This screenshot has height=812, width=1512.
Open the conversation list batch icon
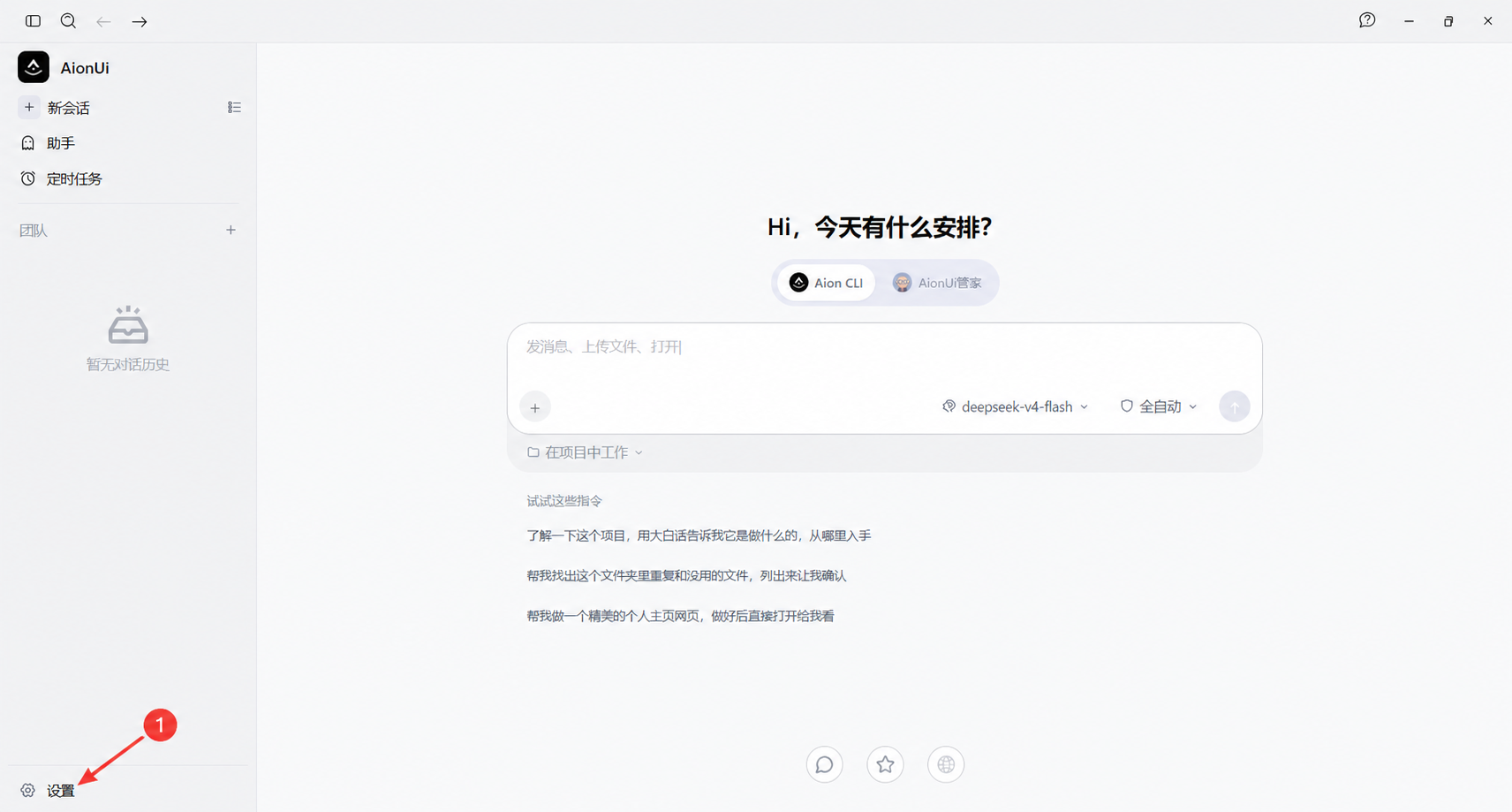coord(234,107)
